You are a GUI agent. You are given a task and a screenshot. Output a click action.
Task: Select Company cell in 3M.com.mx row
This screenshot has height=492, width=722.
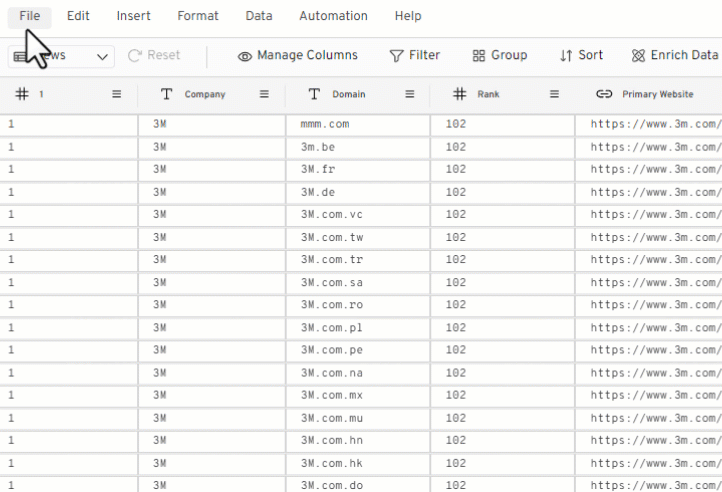(x=211, y=395)
